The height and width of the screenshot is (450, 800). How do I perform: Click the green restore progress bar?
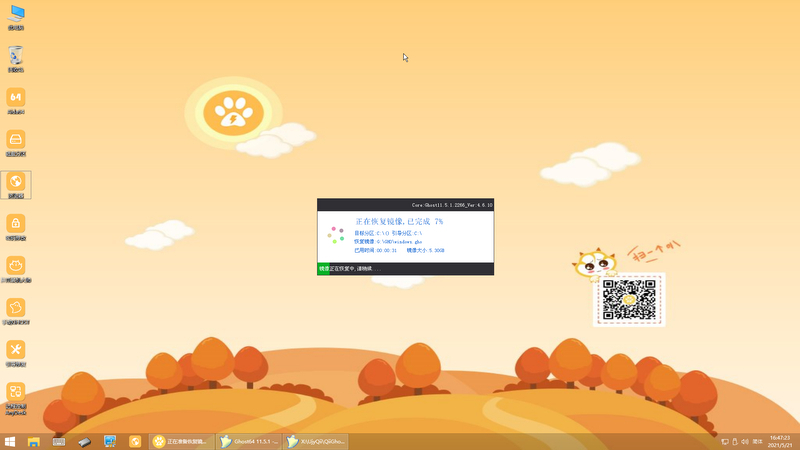pyautogui.click(x=324, y=269)
